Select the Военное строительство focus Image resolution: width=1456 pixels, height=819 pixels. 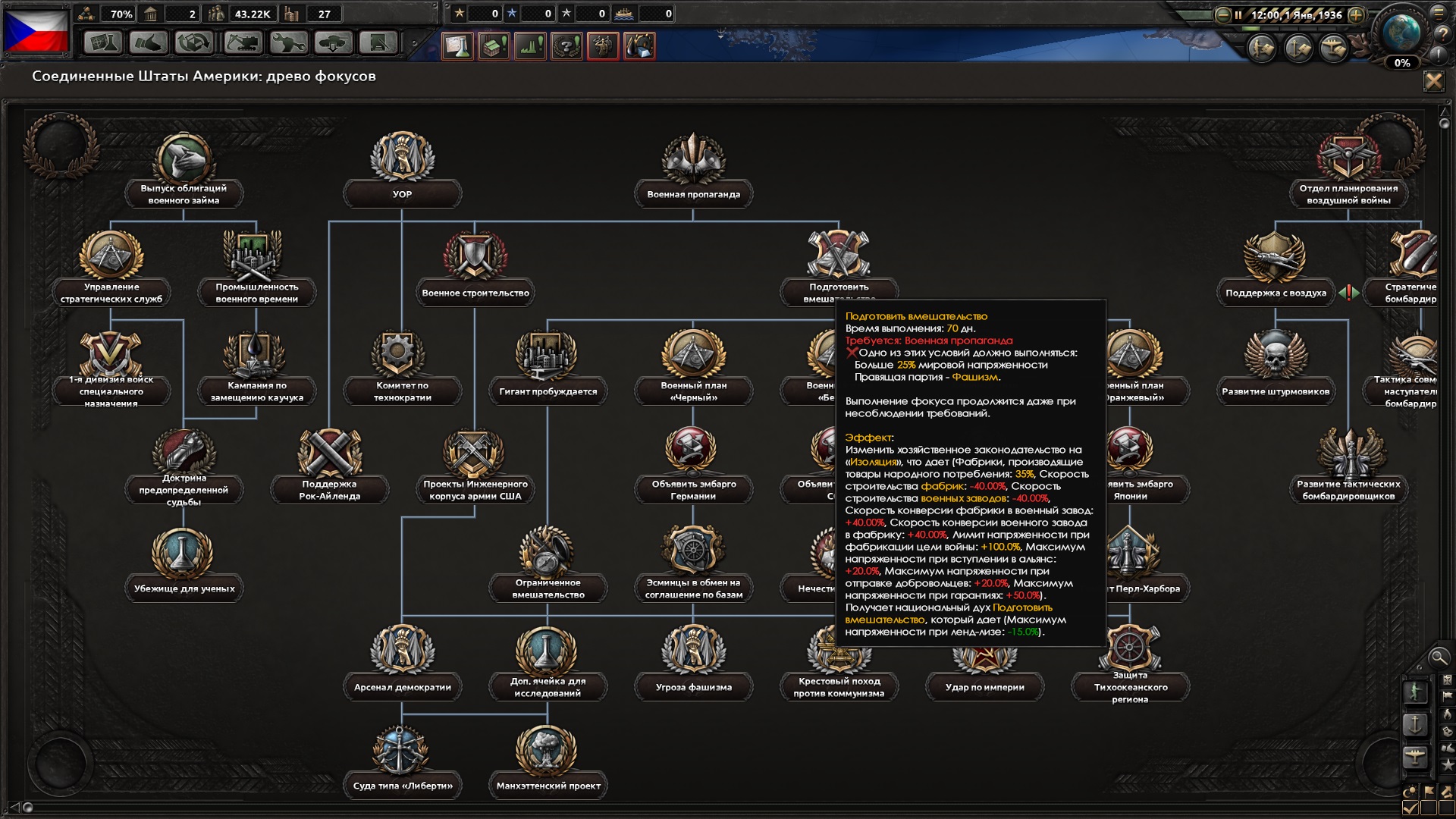475,268
